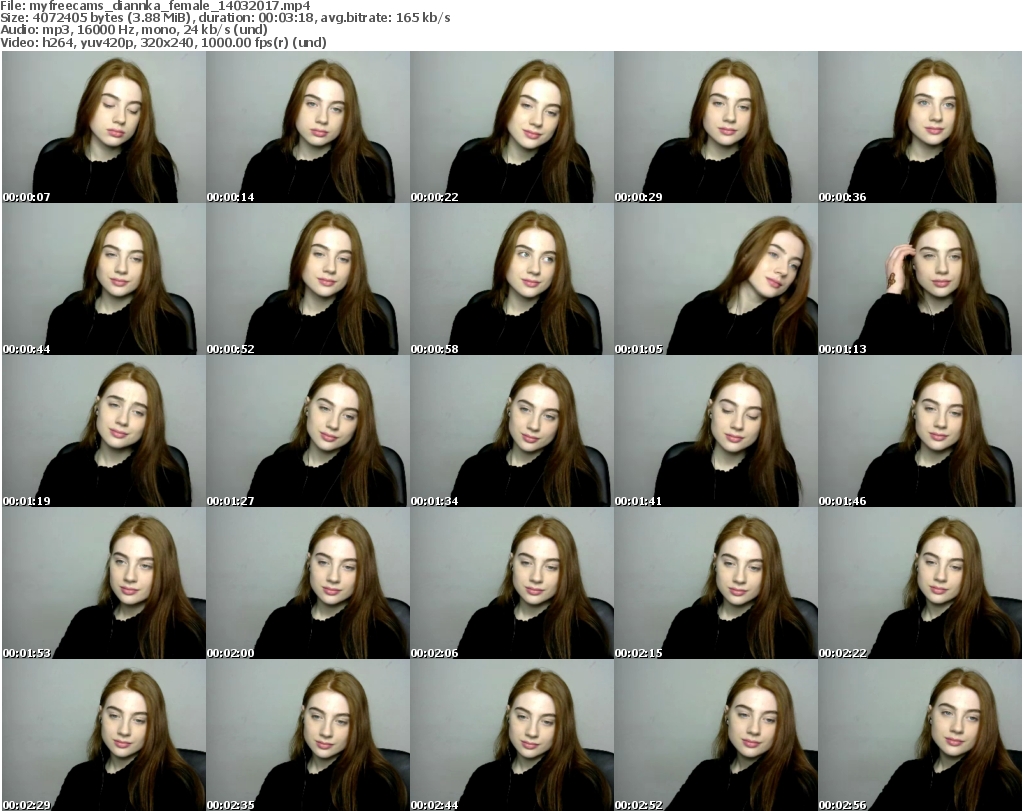Click the video frame labeled 00:02:52

click(716, 735)
